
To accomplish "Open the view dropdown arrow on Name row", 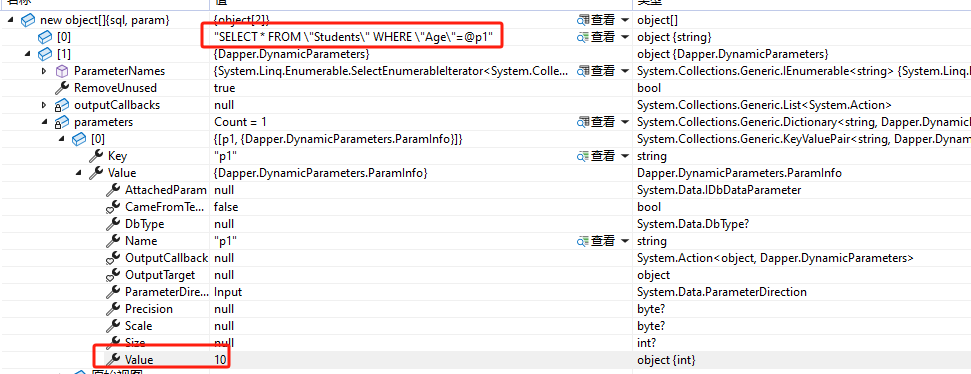I will click(x=624, y=241).
